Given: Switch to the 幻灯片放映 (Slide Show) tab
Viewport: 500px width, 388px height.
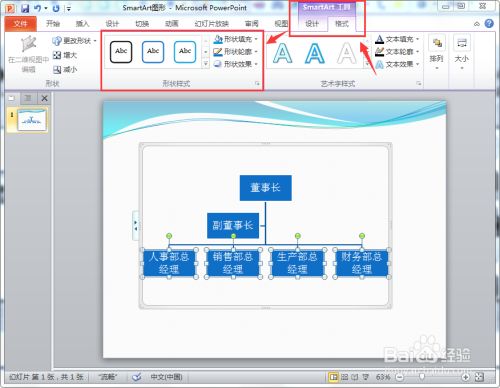Looking at the screenshot, I should pyautogui.click(x=212, y=24).
